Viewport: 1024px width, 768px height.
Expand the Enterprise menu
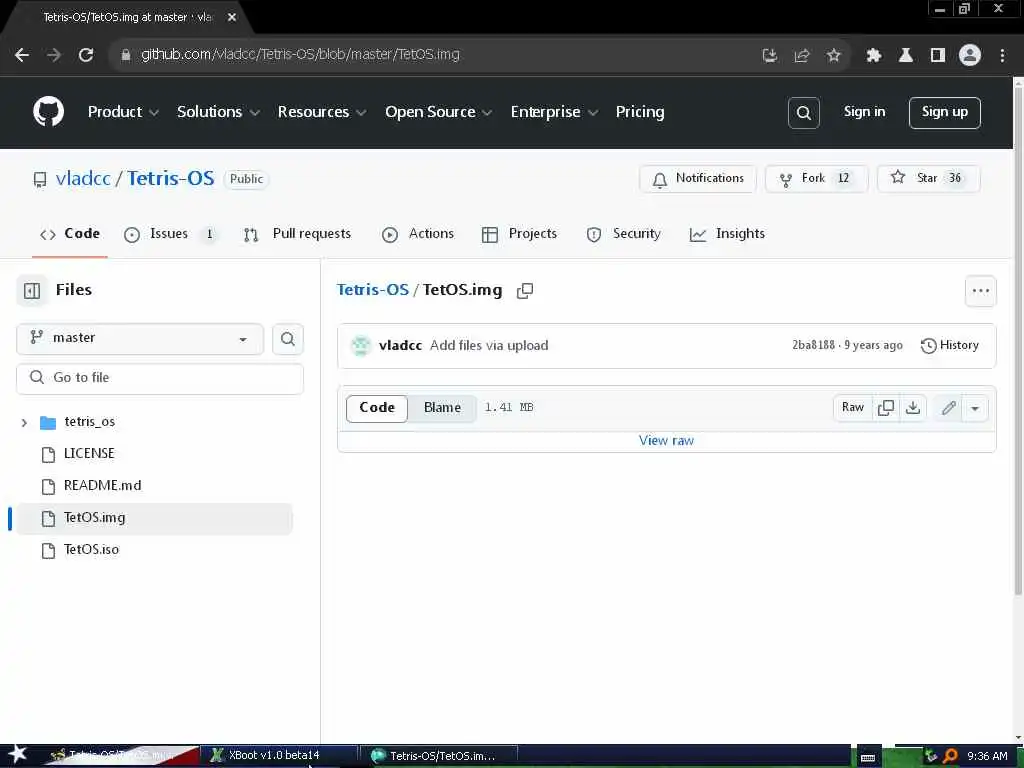554,112
